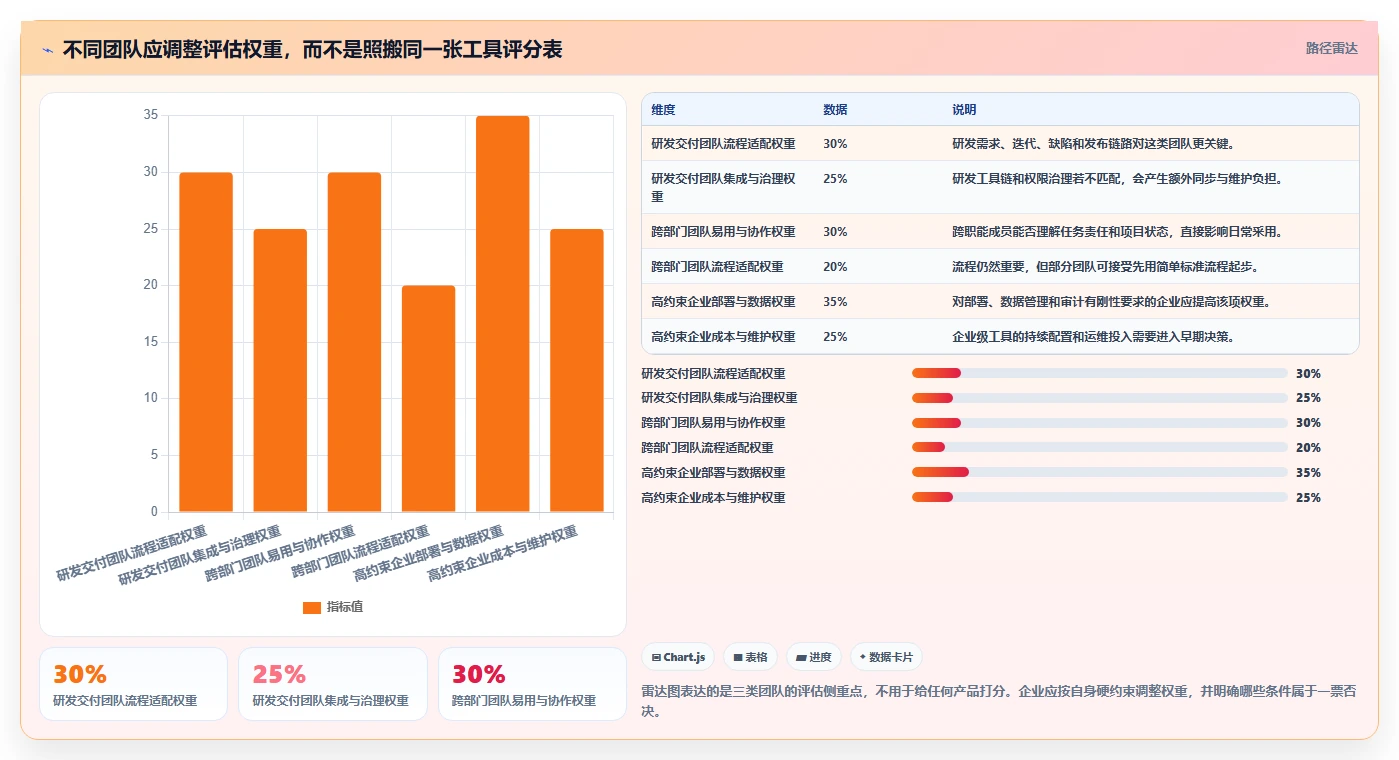Click the lightning icon beside the title
This screenshot has width=1399, height=760.
click(47, 50)
